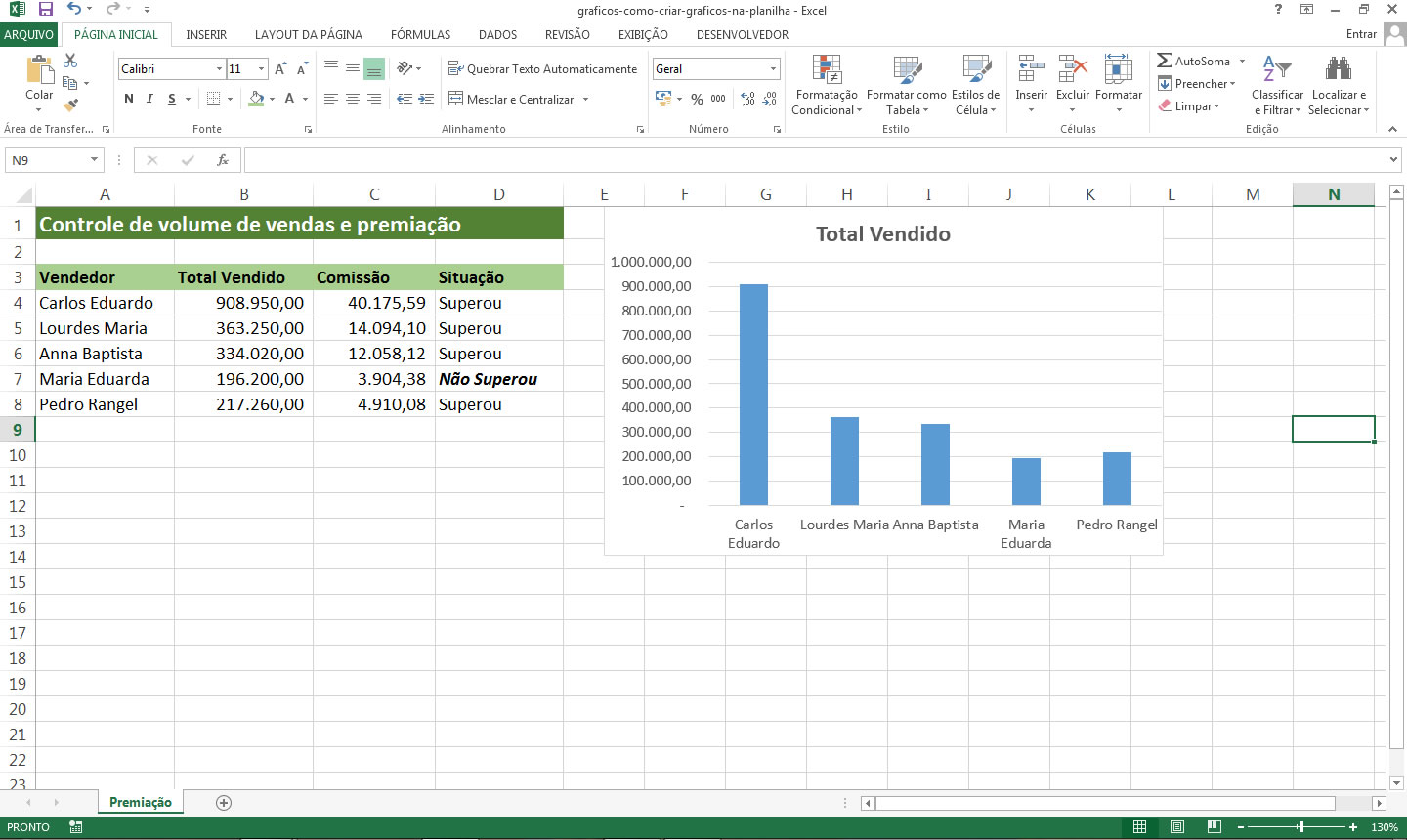Image resolution: width=1407 pixels, height=840 pixels.
Task: Click the zoom slider in status bar
Action: 1300,827
